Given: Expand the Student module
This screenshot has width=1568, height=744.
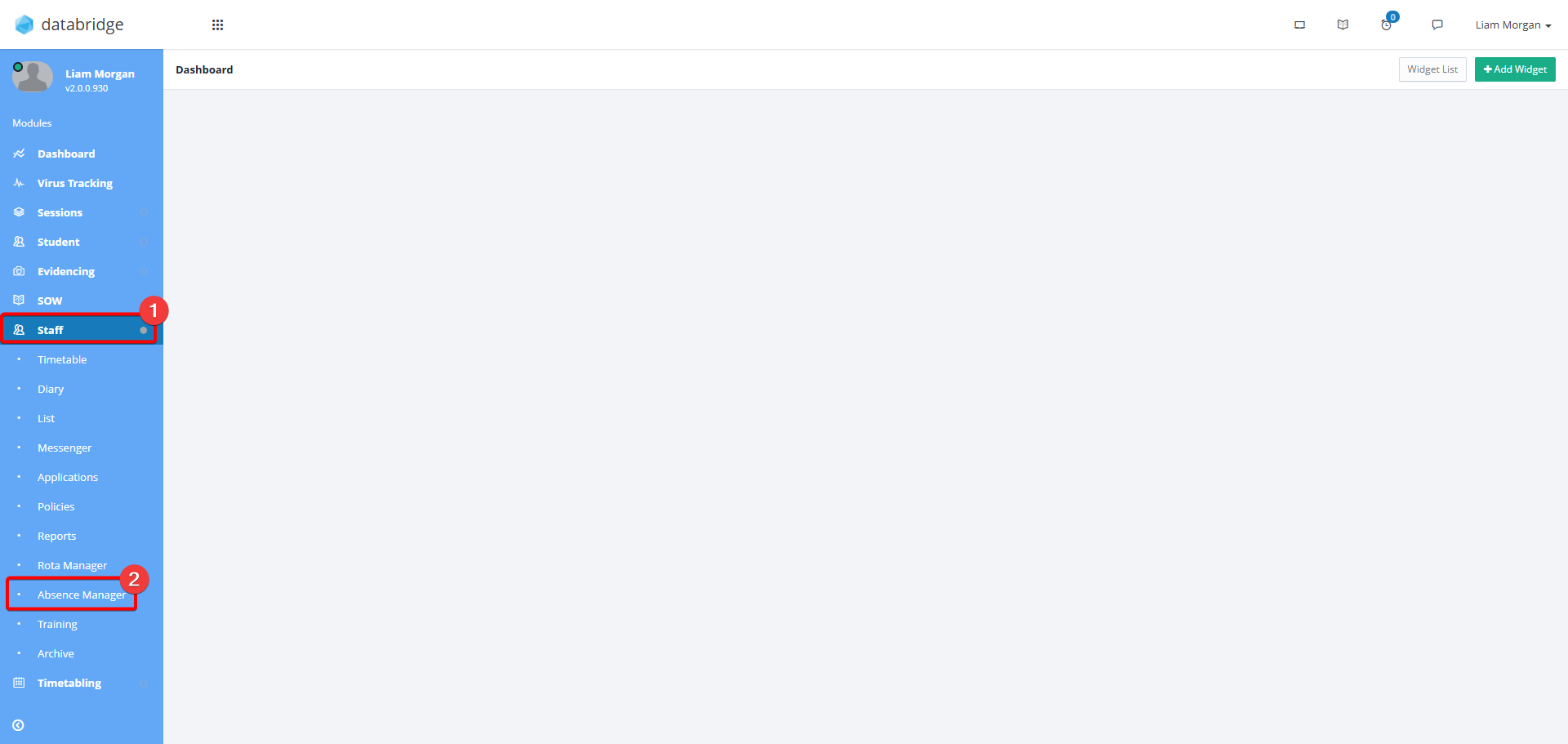Looking at the screenshot, I should pyautogui.click(x=81, y=242).
